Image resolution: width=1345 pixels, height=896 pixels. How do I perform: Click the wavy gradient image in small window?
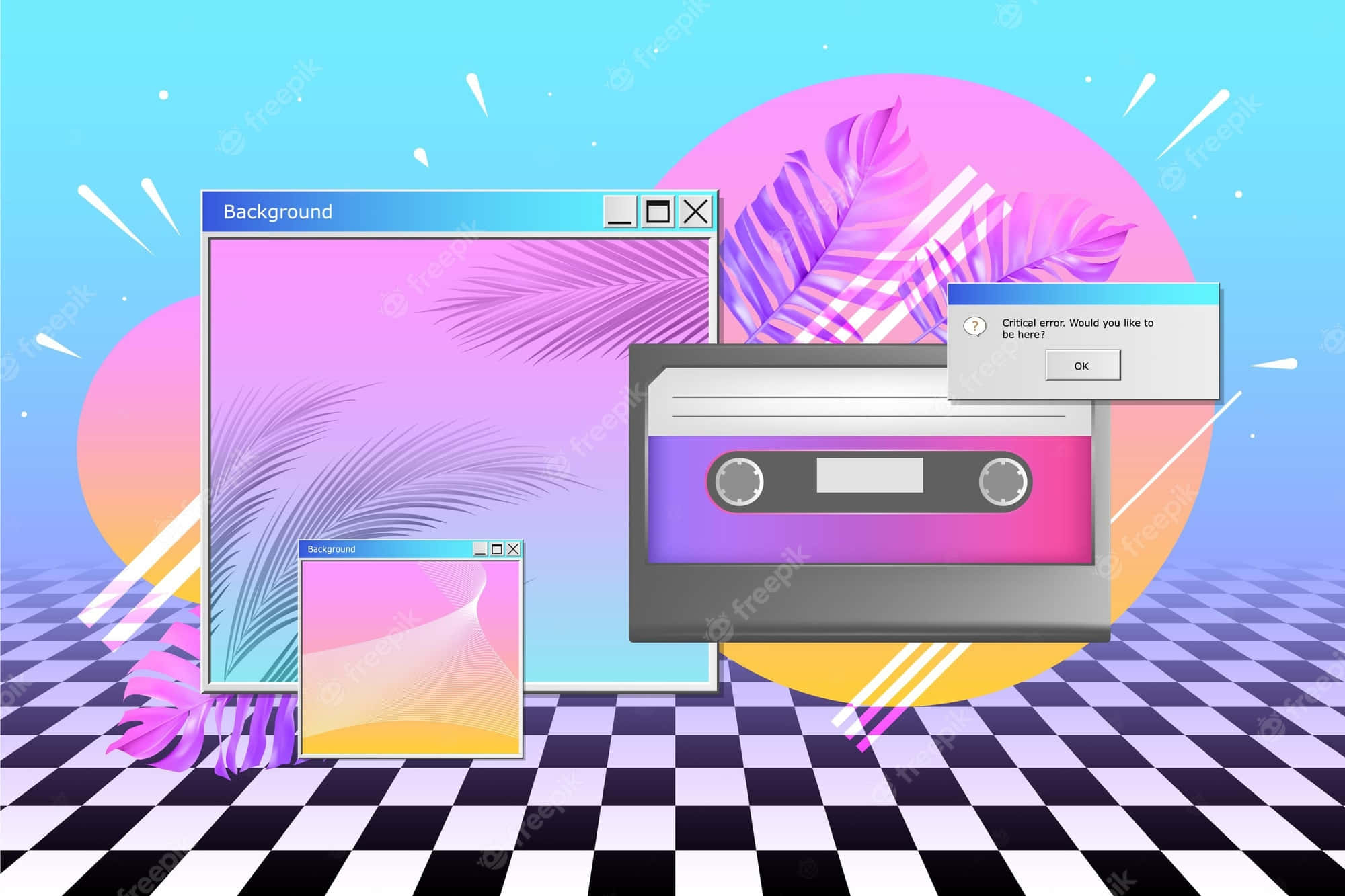410,657
